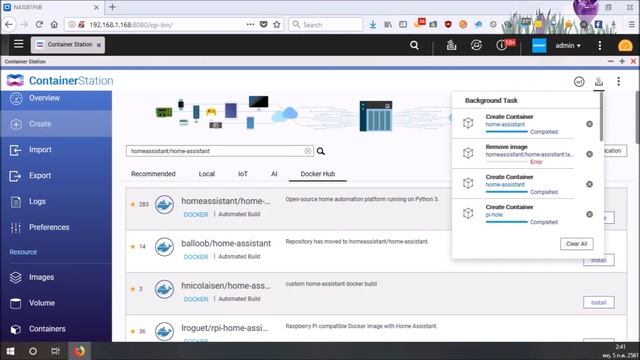Click the pi-hole link in background tasks
The image size is (640, 360).
(494, 215)
